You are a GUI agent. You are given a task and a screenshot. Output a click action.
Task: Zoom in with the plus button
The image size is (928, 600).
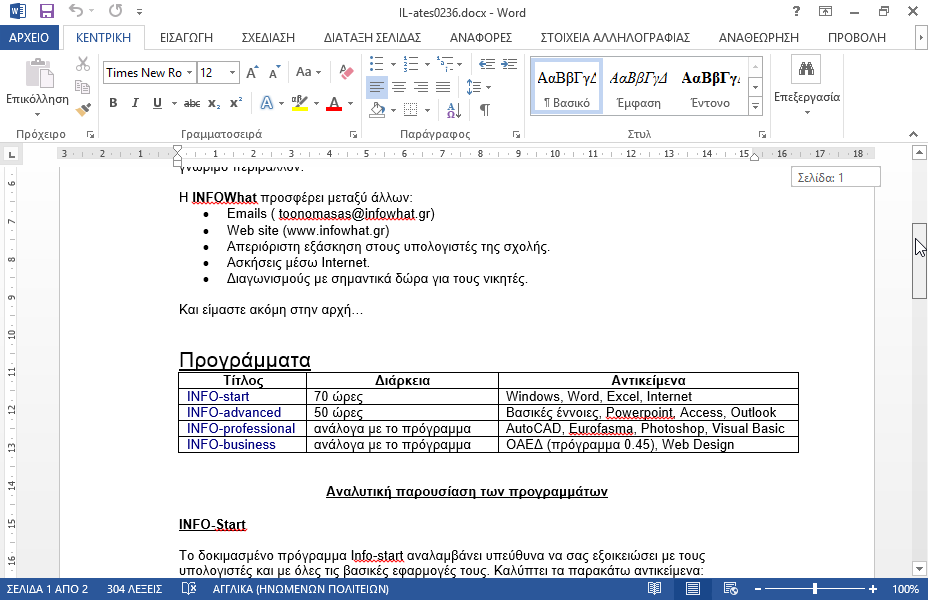click(873, 589)
